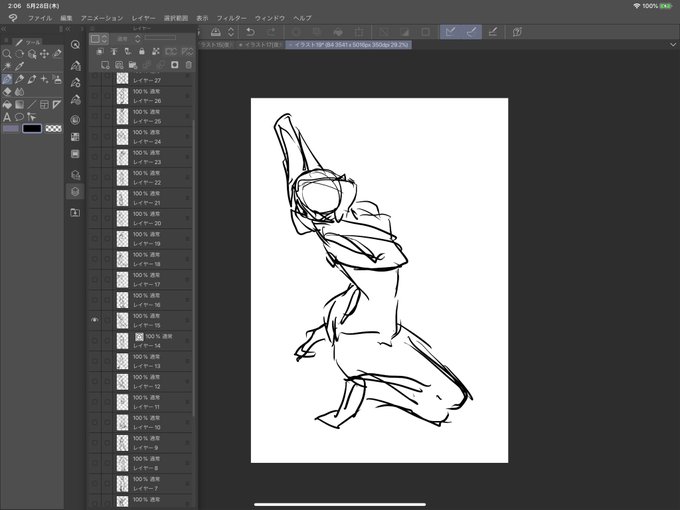This screenshot has height=510, width=680.
Task: Switch to the イラスト17 canvas tab
Action: pos(261,45)
